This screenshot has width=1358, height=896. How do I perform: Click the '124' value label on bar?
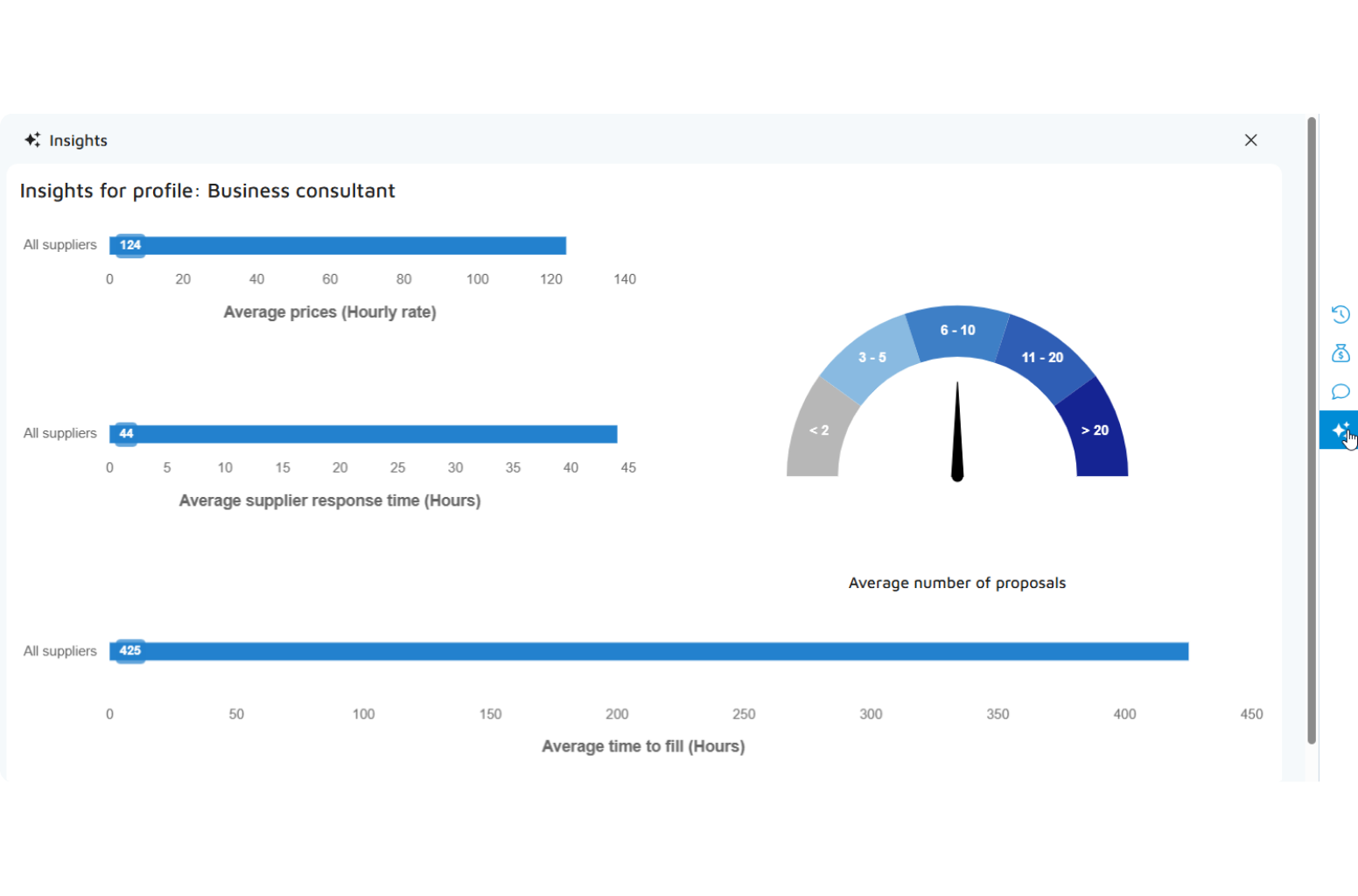130,245
